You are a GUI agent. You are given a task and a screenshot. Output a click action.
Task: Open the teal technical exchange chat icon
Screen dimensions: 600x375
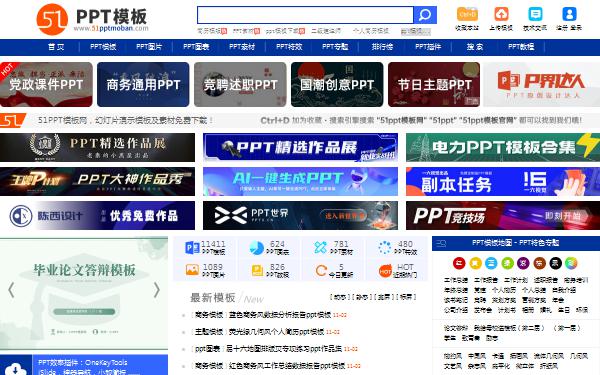click(535, 14)
